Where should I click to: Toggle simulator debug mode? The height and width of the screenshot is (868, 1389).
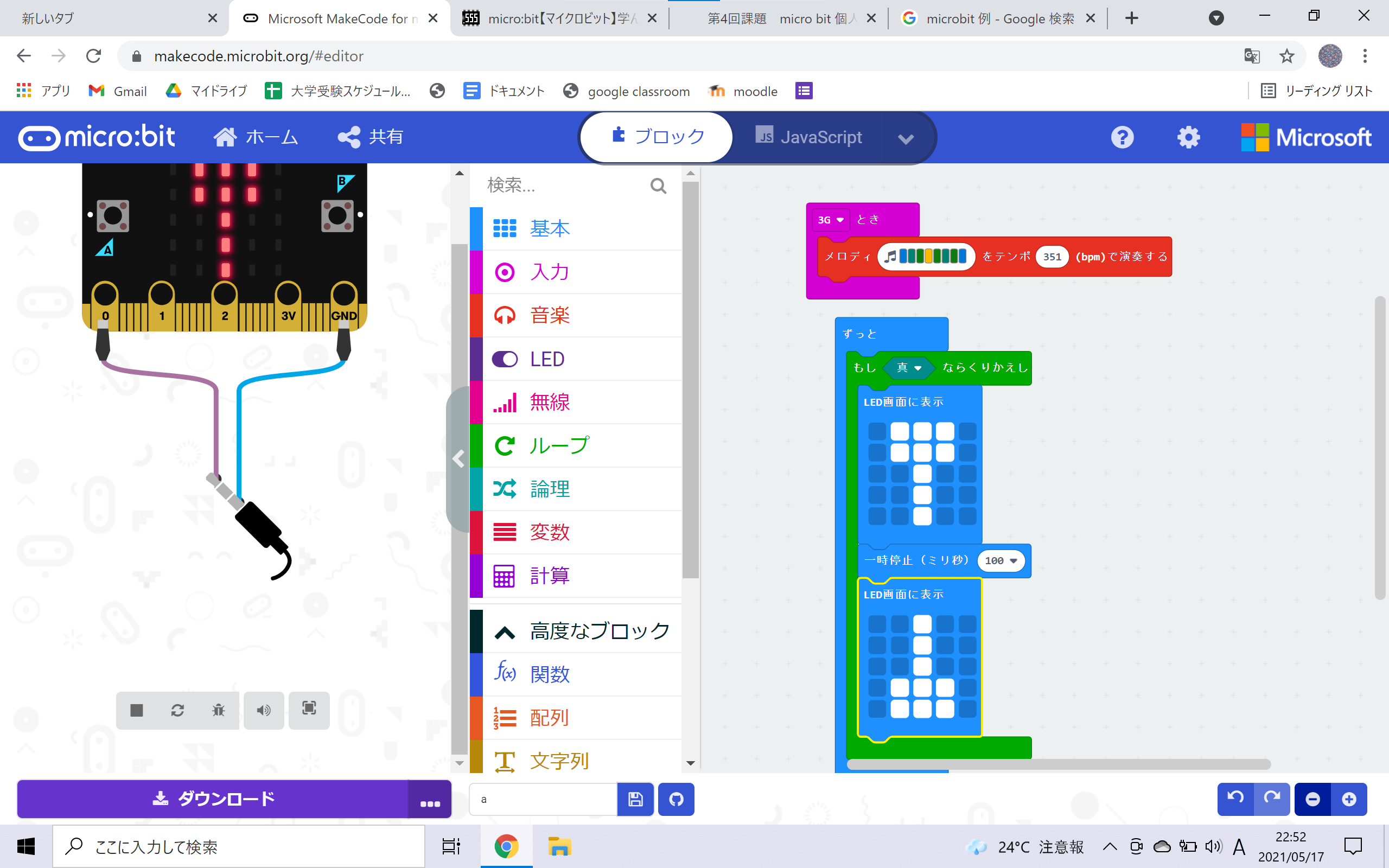218,710
